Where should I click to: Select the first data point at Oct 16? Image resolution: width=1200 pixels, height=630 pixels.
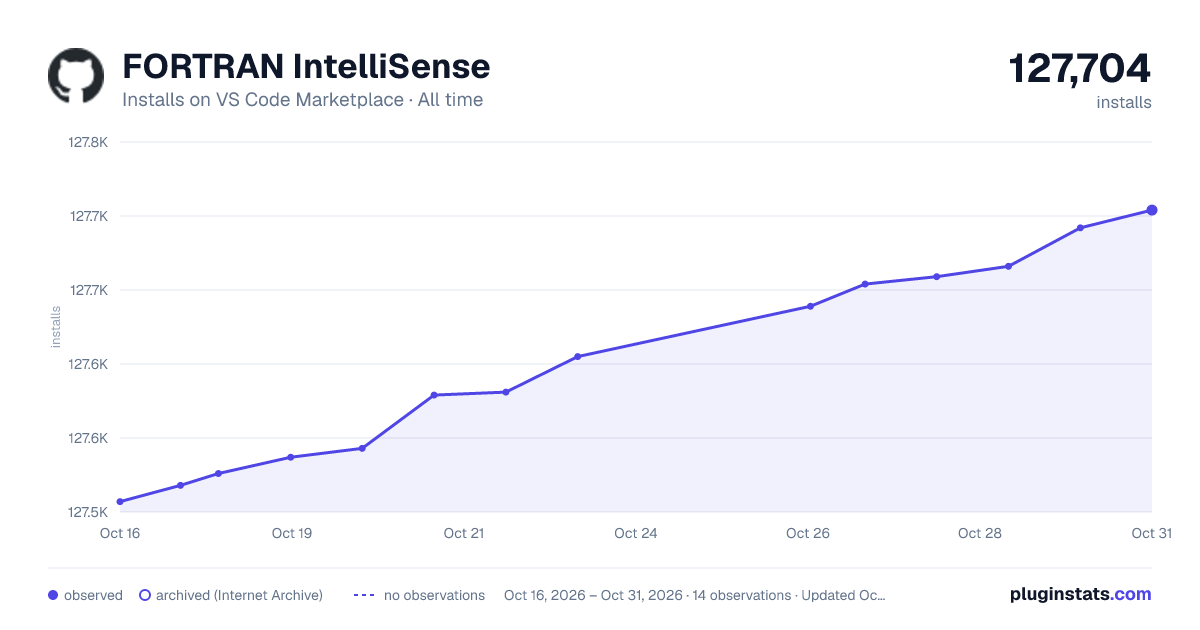click(x=120, y=502)
